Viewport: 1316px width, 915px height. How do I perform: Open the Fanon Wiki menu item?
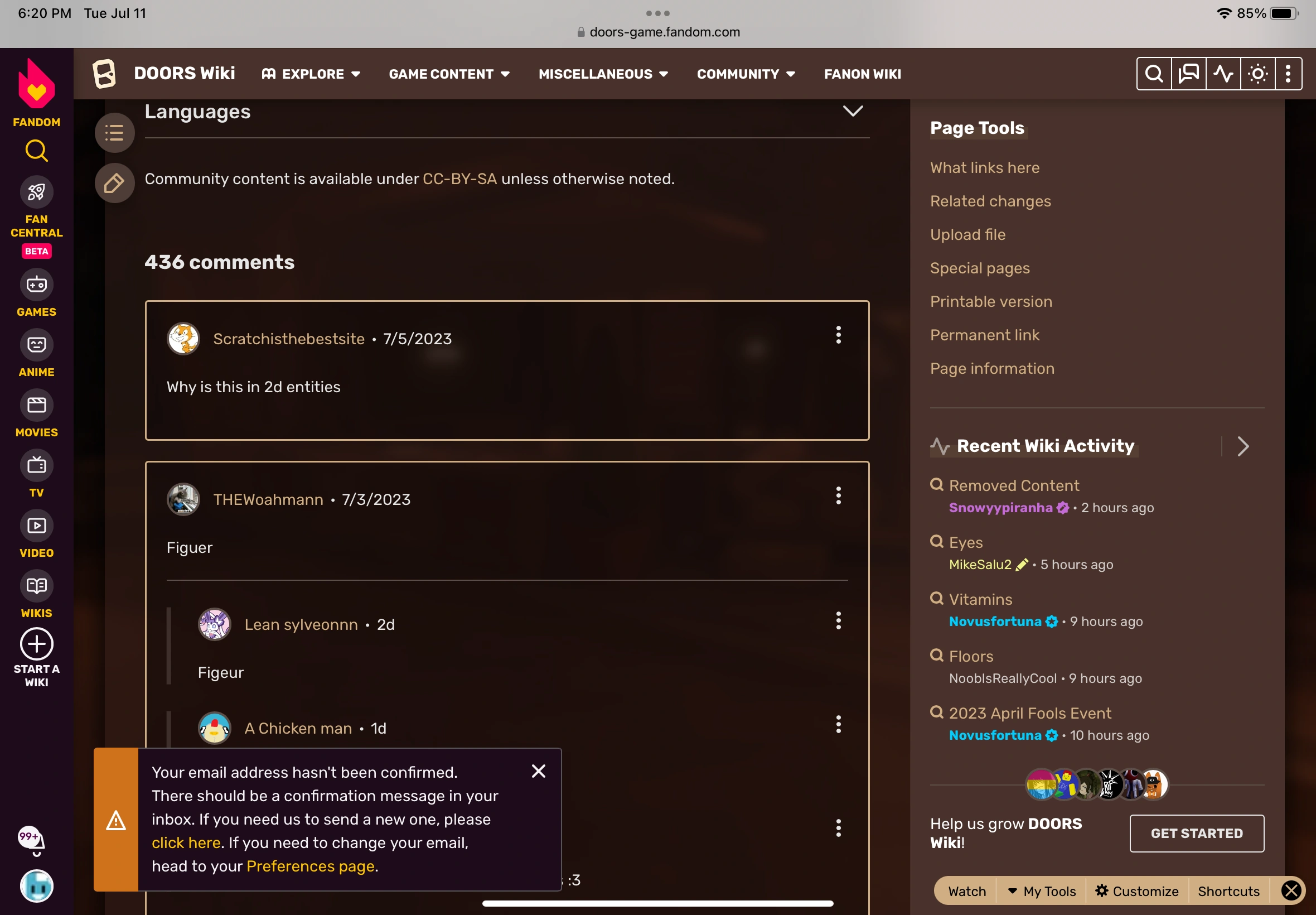pyautogui.click(x=862, y=74)
